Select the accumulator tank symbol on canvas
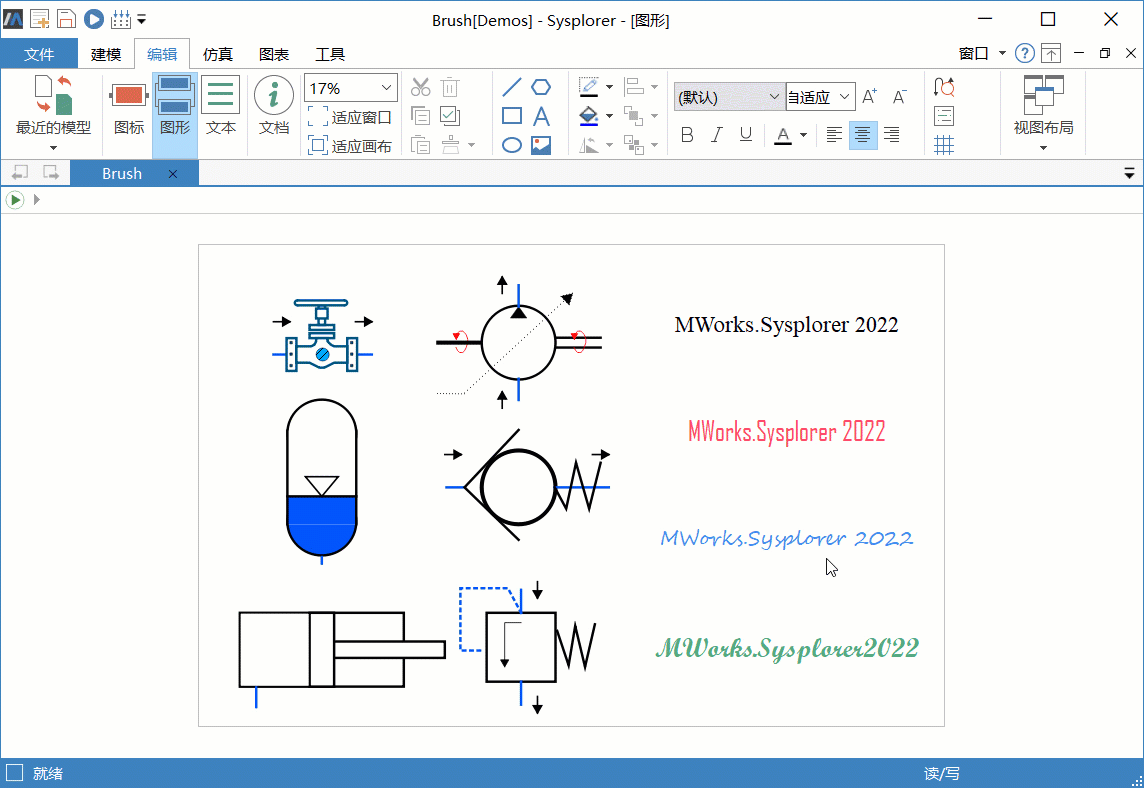Viewport: 1144px width, 788px height. pyautogui.click(x=322, y=482)
